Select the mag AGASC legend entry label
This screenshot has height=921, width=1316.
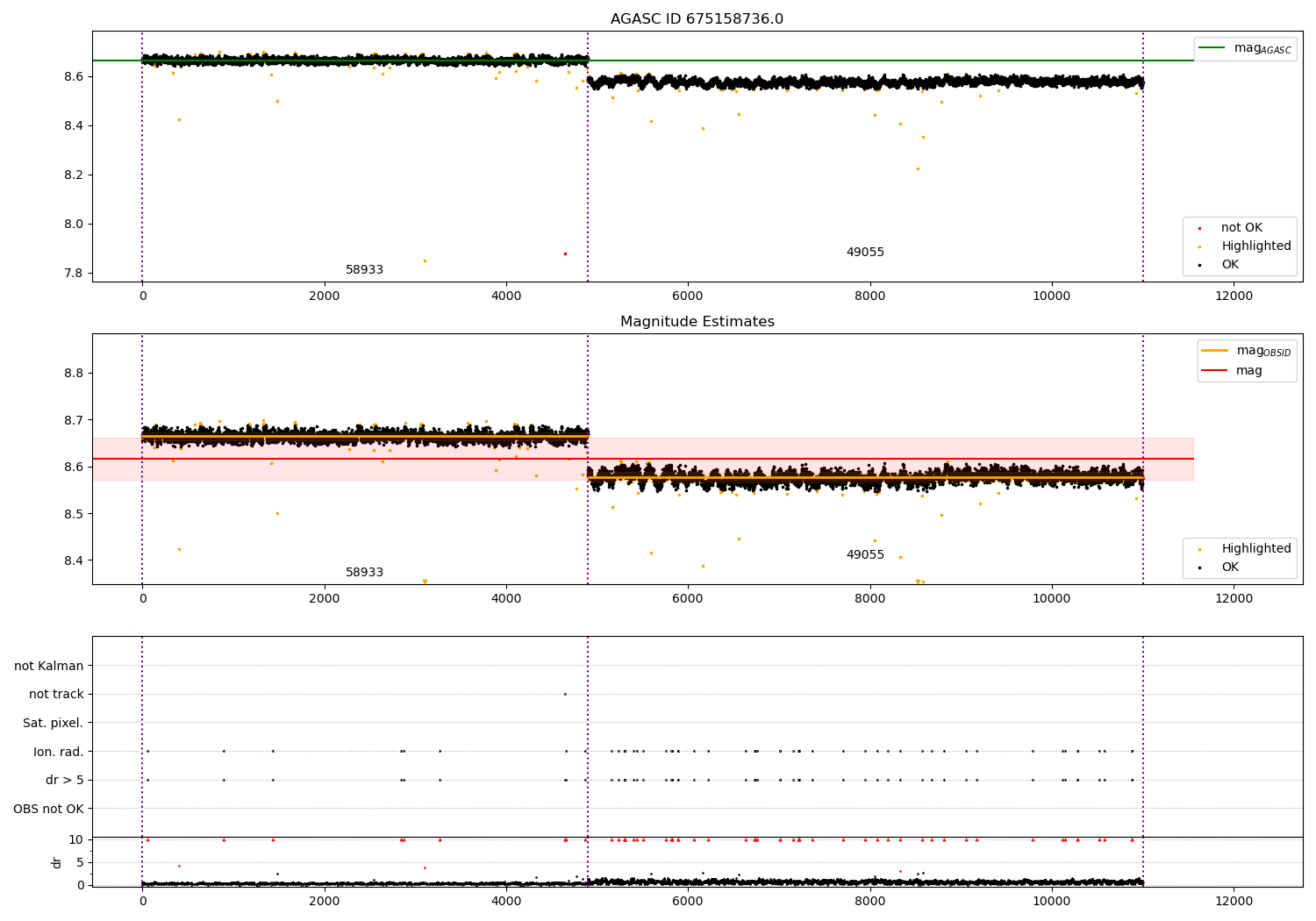[x=1262, y=48]
